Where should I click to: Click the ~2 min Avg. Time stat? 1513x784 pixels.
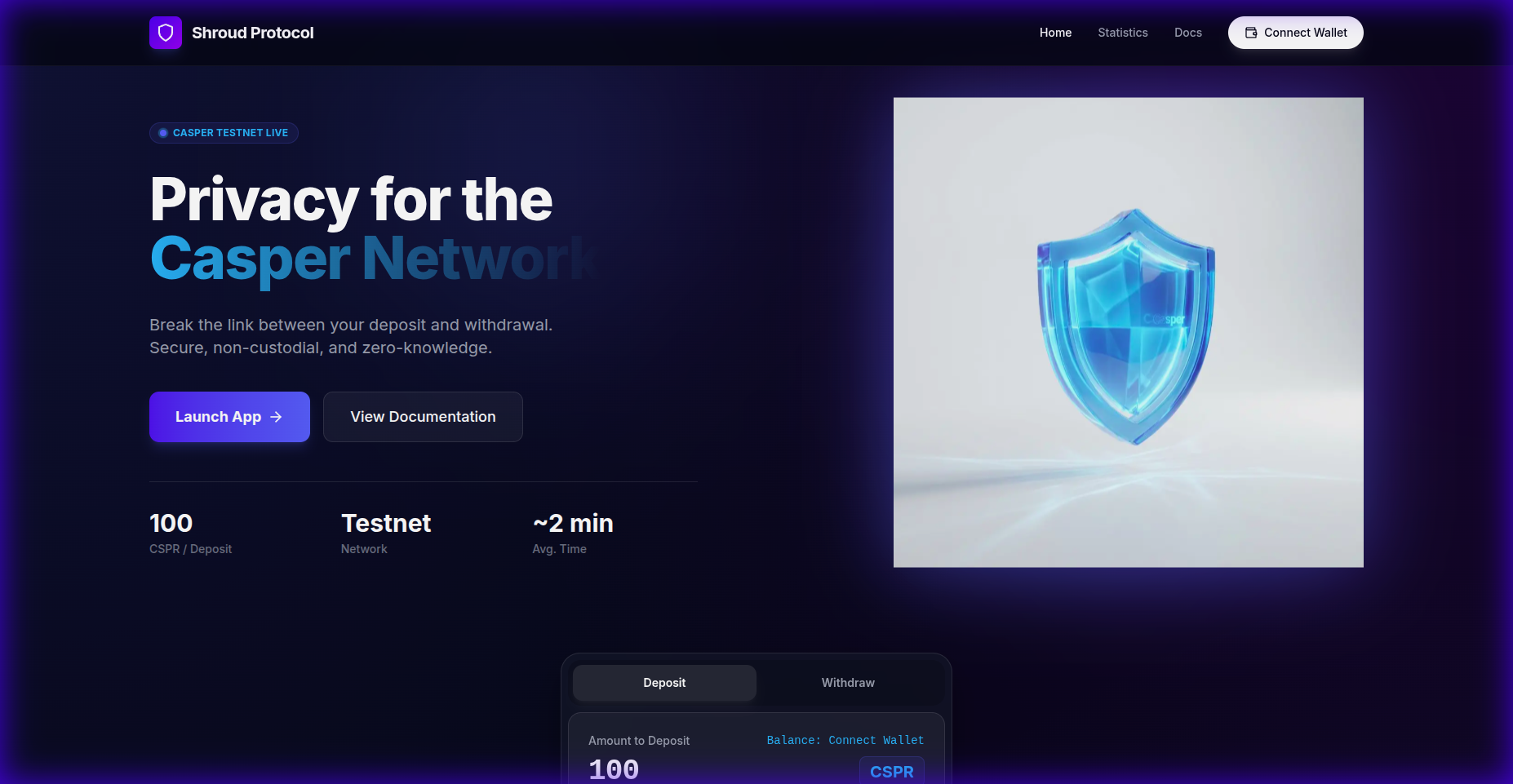[573, 534]
